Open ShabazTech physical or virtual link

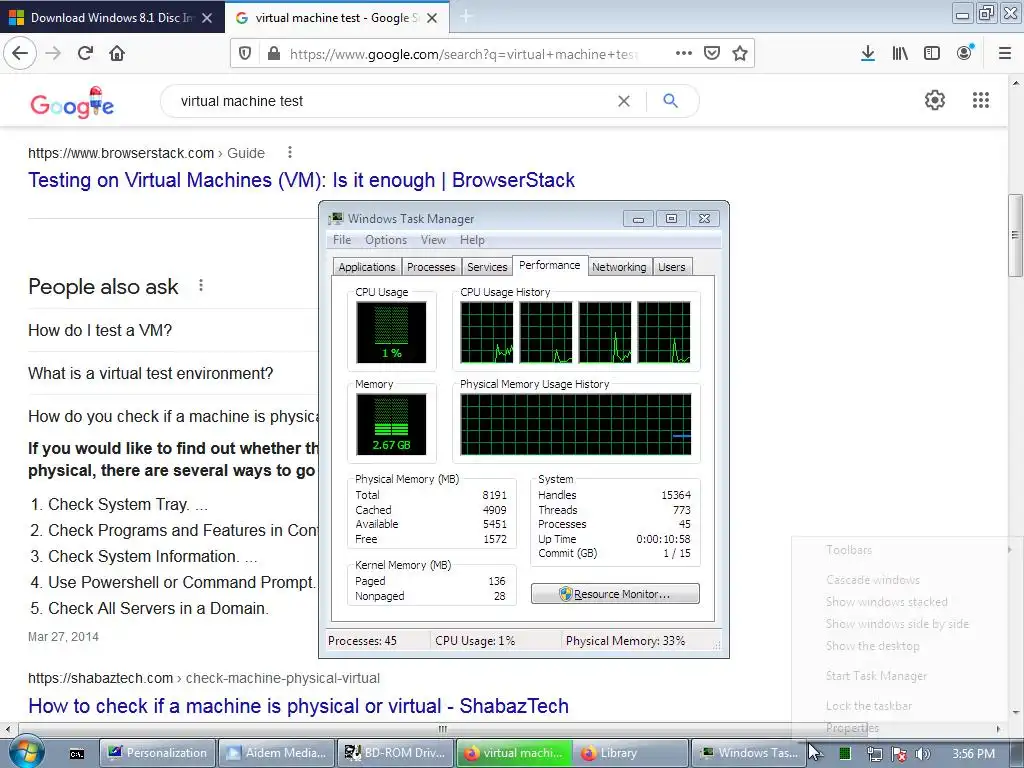298,706
